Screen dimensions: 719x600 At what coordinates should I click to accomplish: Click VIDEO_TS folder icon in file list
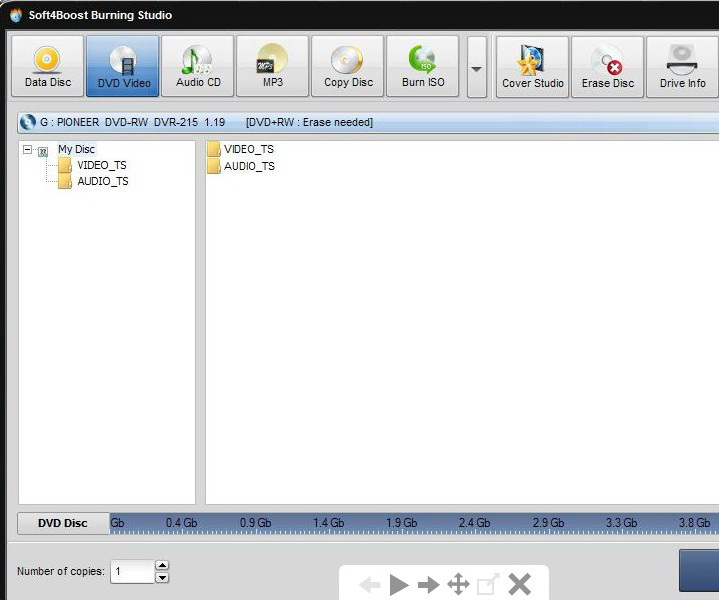[213, 149]
